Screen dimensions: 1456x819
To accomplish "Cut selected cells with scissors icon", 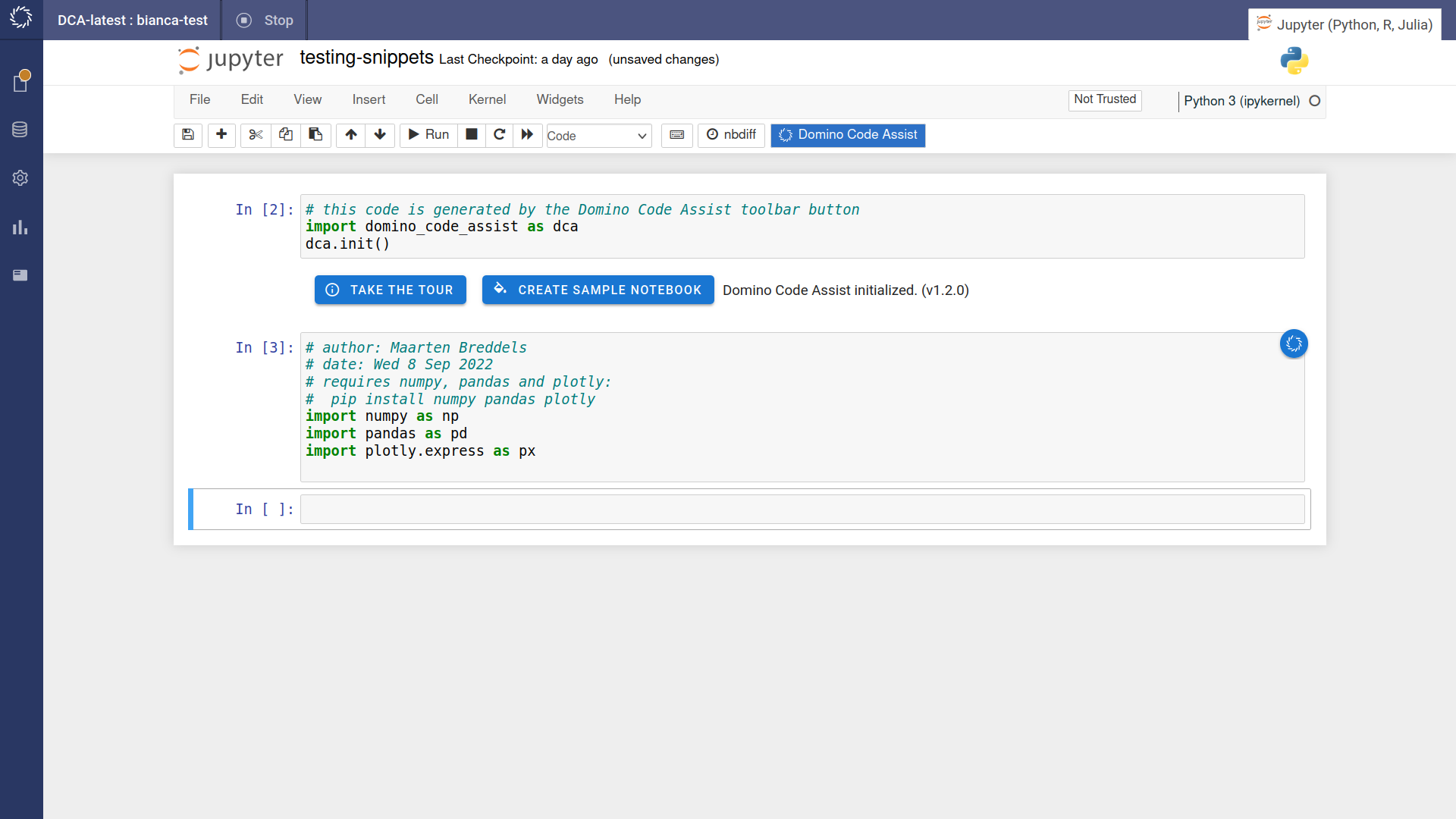I will 256,135.
